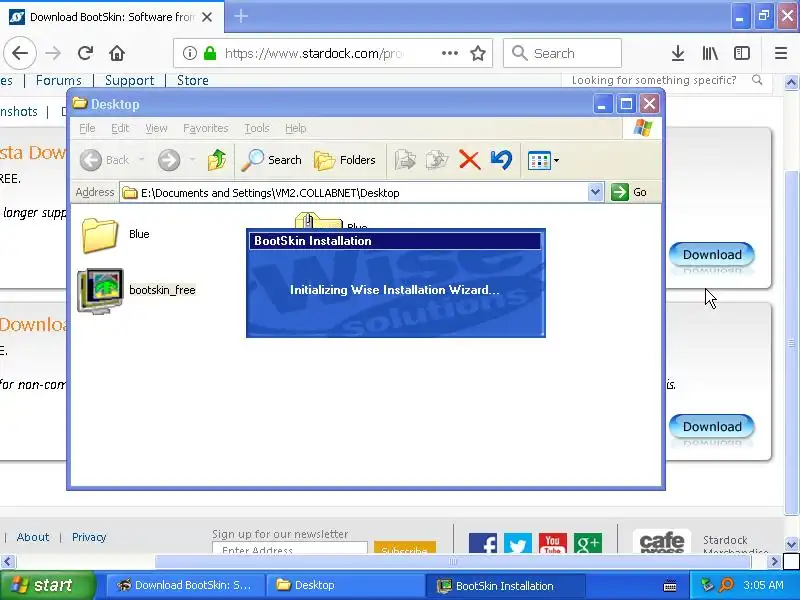Open Firefox home page
The width and height of the screenshot is (800, 600).
[117, 53]
